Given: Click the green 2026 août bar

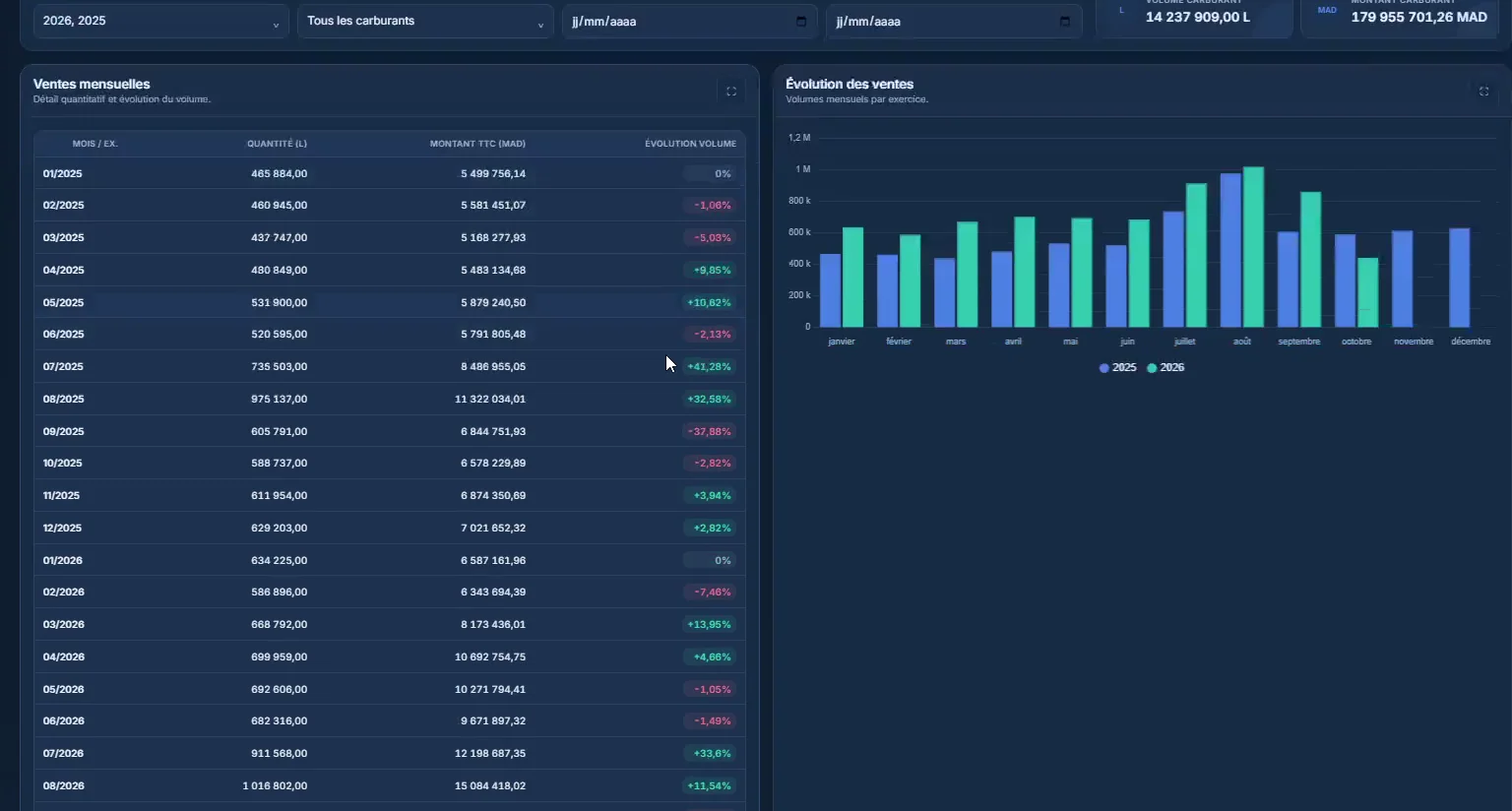Looking at the screenshot, I should click(1253, 247).
